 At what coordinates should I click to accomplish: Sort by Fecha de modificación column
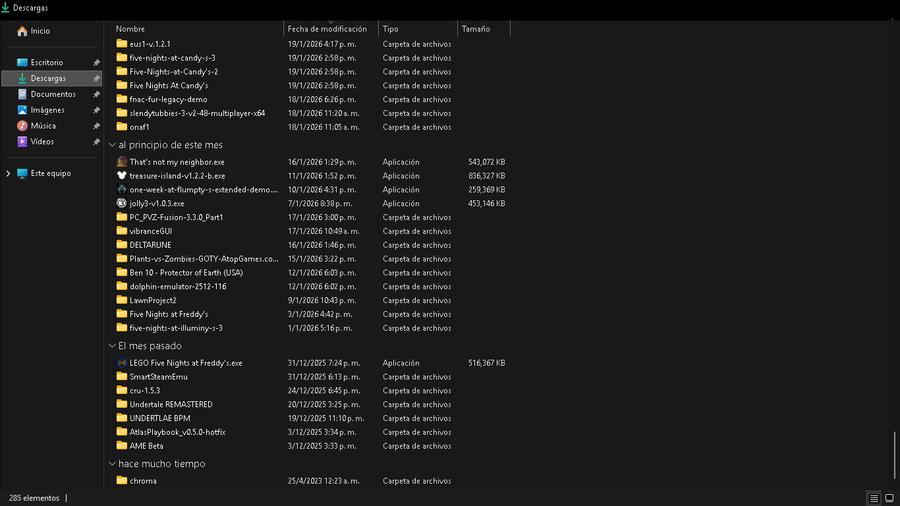327,29
